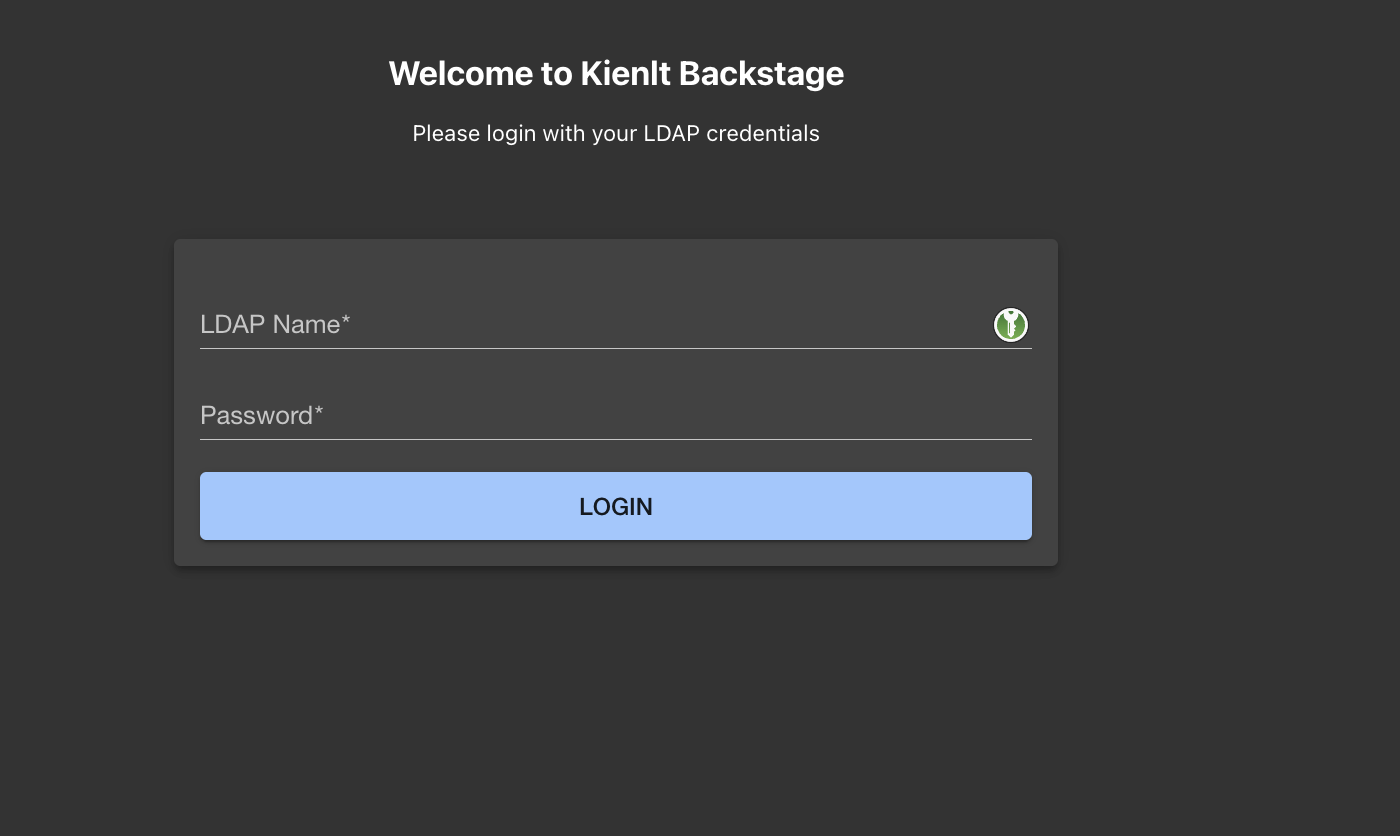Click the word "LDAP" in the subtitle
The width and height of the screenshot is (1400, 836).
tap(671, 134)
